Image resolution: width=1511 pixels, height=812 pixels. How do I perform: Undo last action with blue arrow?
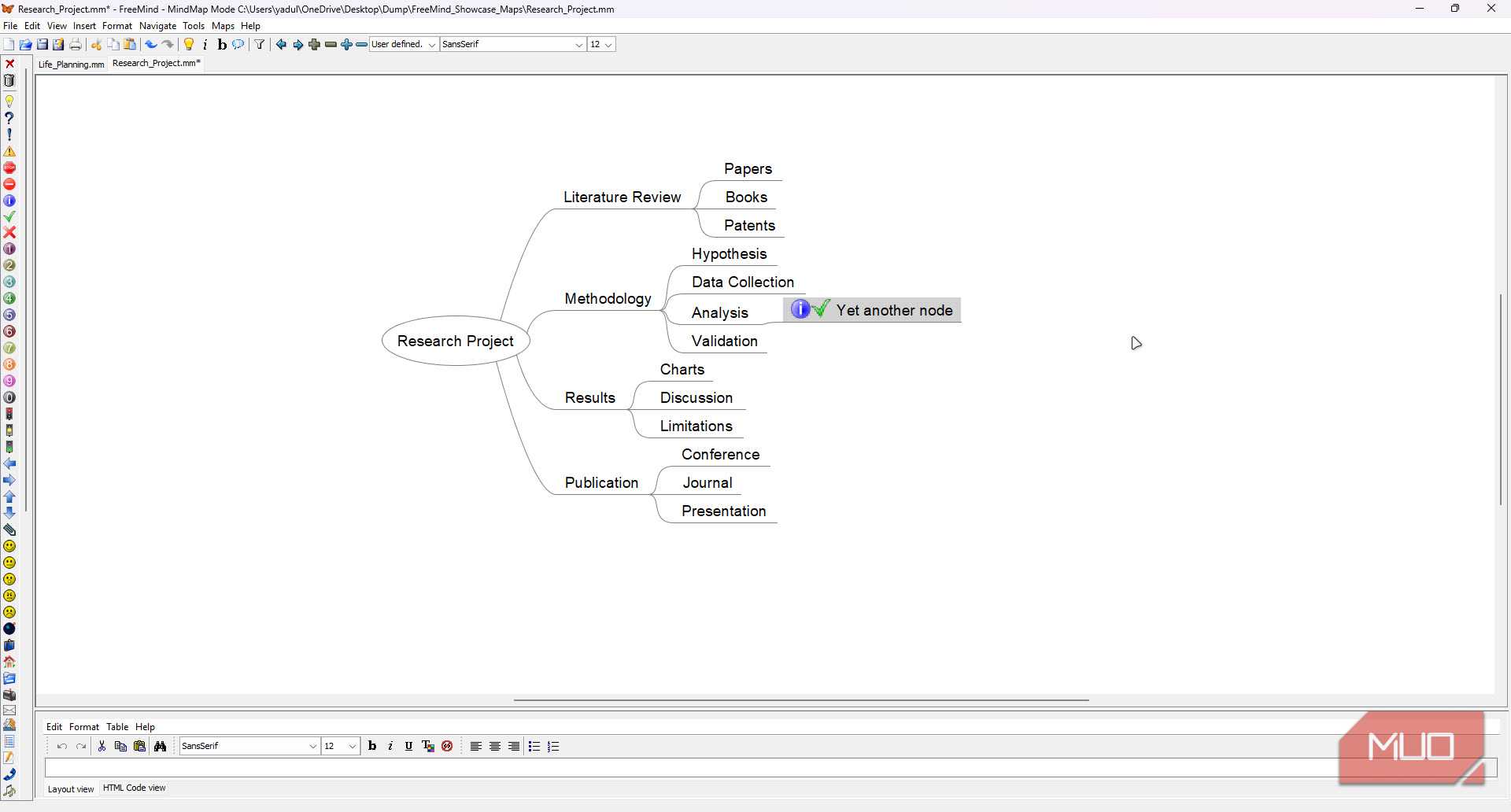point(150,45)
